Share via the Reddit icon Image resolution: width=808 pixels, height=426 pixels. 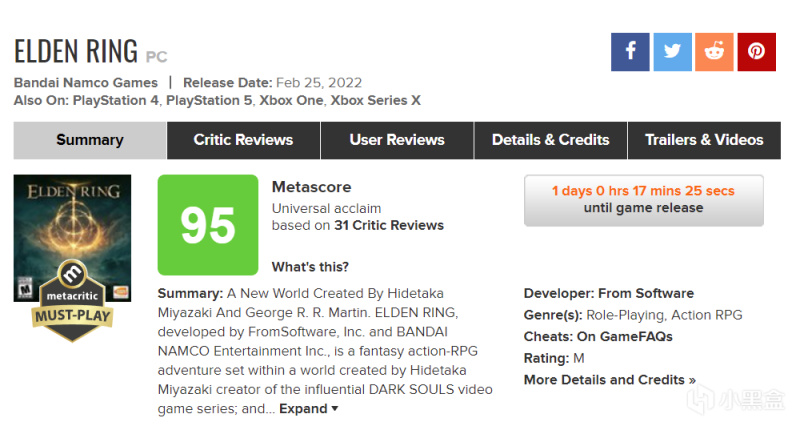(x=714, y=52)
